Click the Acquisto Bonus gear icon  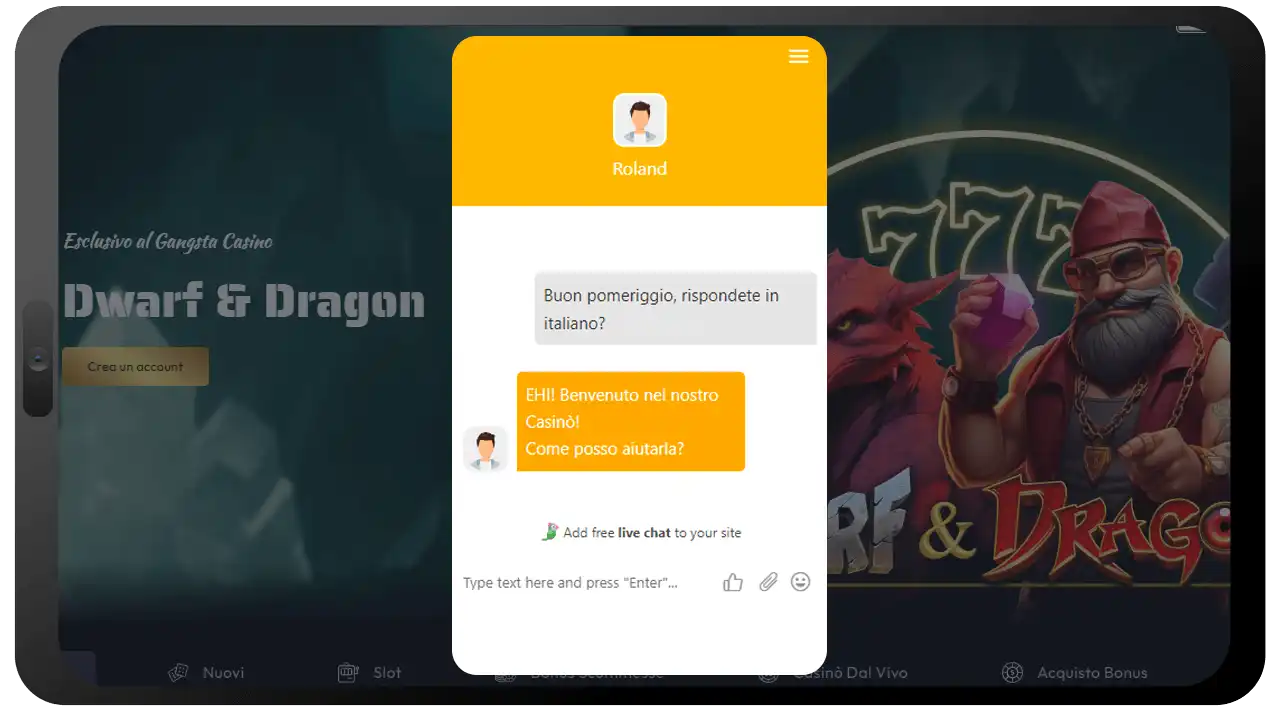pyautogui.click(x=1012, y=673)
